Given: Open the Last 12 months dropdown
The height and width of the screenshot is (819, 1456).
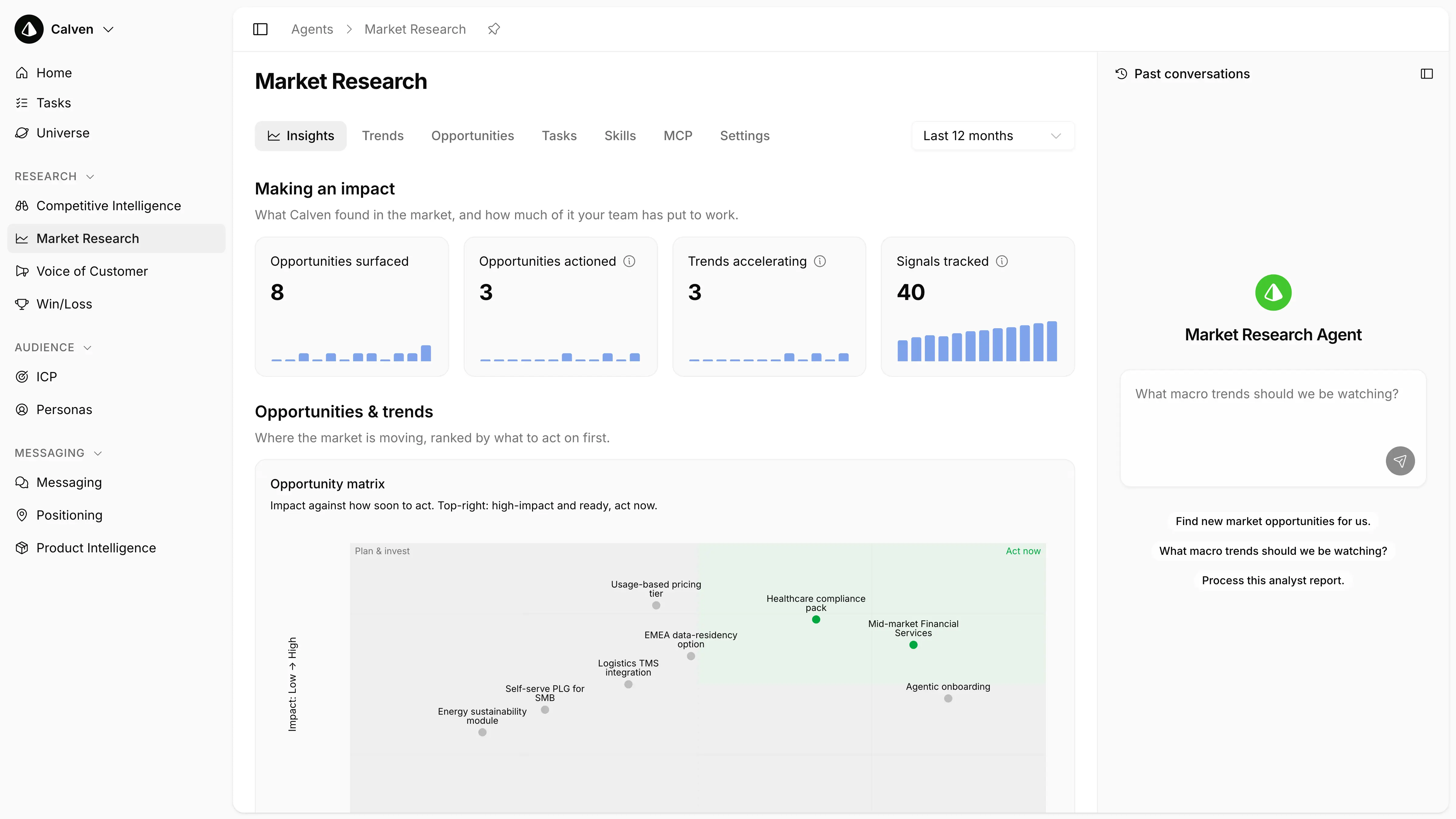Looking at the screenshot, I should (993, 136).
